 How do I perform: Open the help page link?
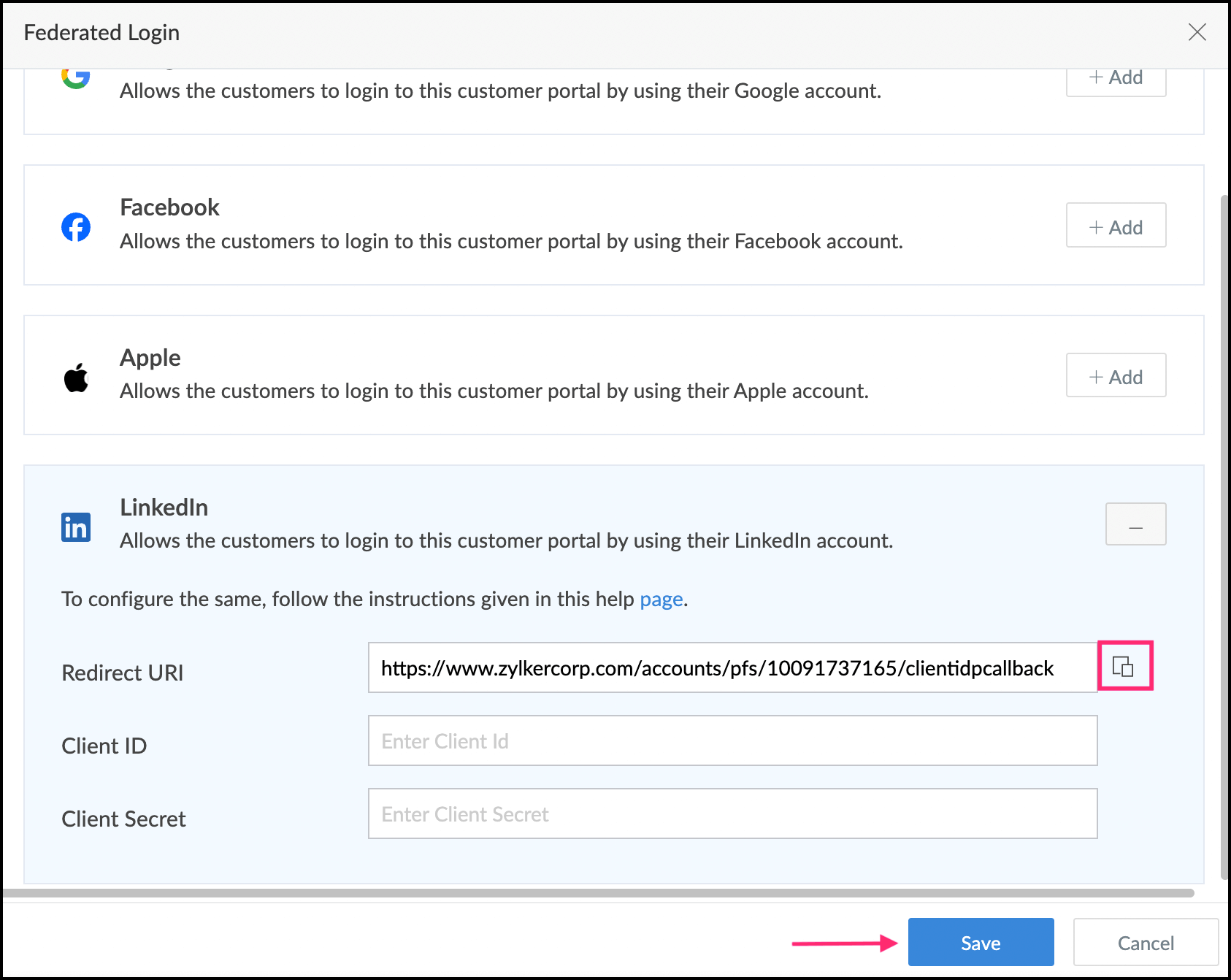(661, 600)
